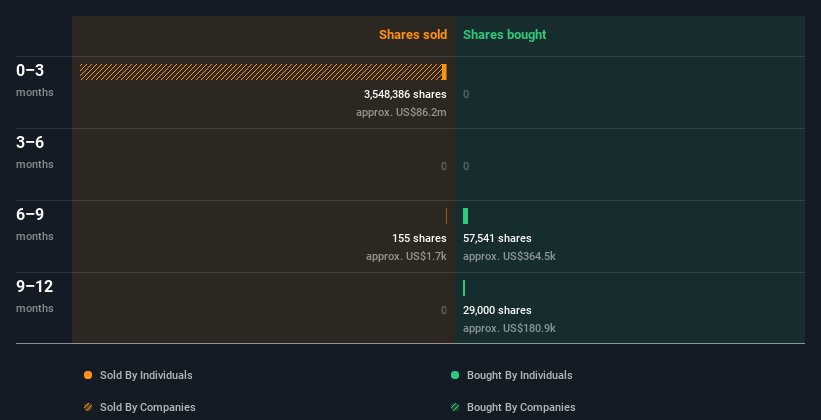Click the approx. US$1.7k value

click(x=406, y=256)
